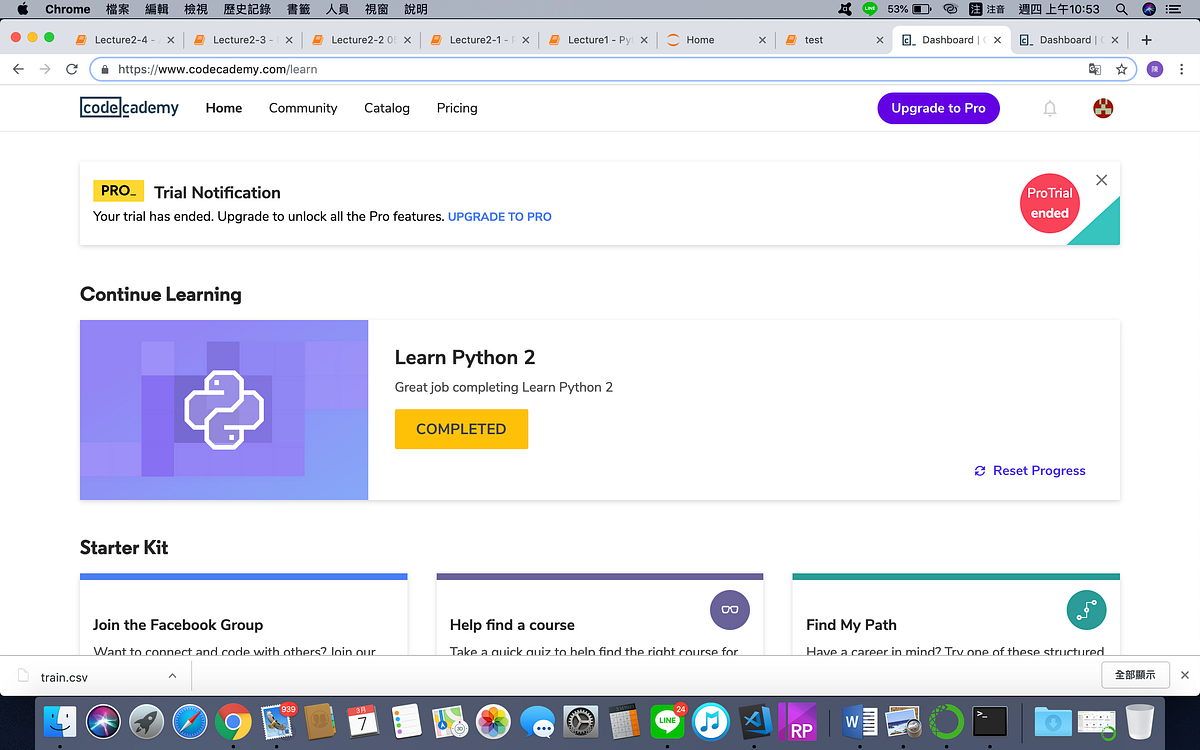The width and height of the screenshot is (1200, 750).
Task: Click the path icon on Find My Path card
Action: (1086, 610)
